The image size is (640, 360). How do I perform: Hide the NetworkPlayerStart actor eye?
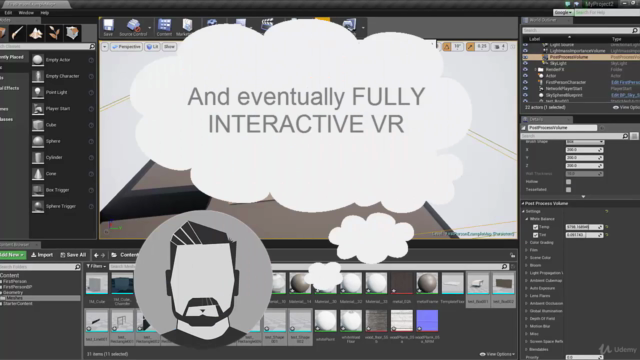tap(525, 89)
